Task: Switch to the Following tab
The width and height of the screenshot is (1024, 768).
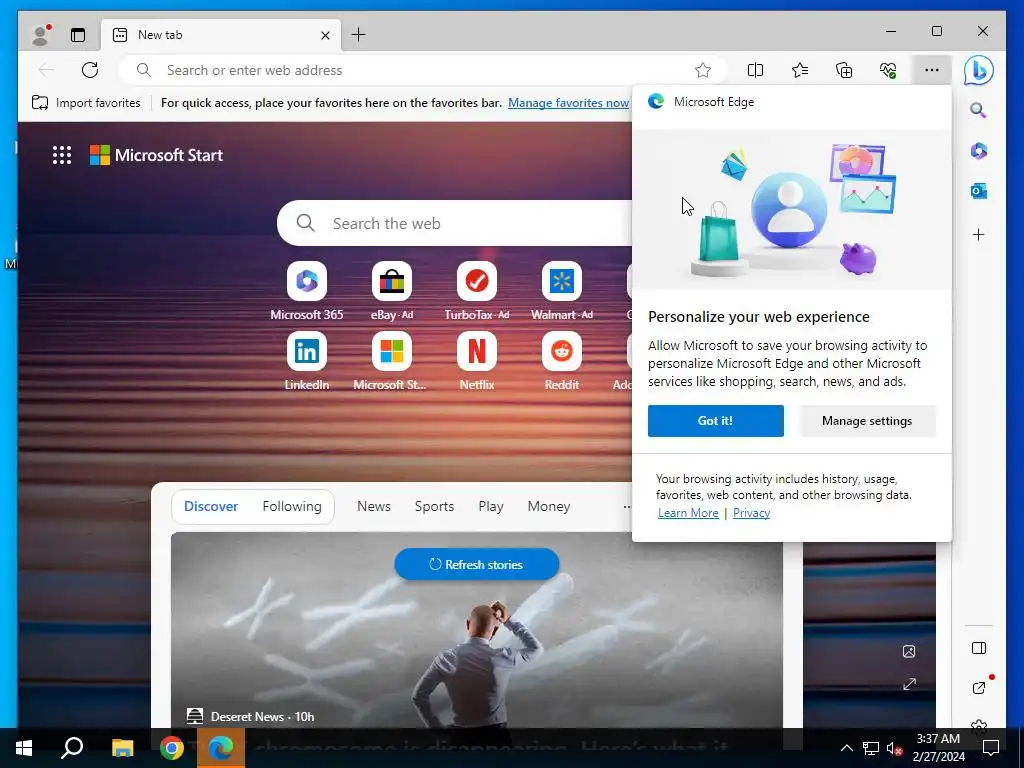Action: point(292,506)
